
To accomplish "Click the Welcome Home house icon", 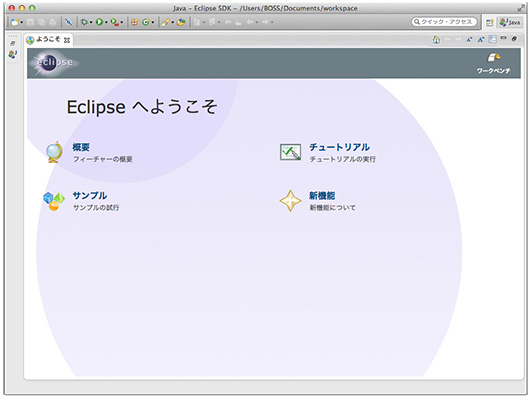I will 436,40.
